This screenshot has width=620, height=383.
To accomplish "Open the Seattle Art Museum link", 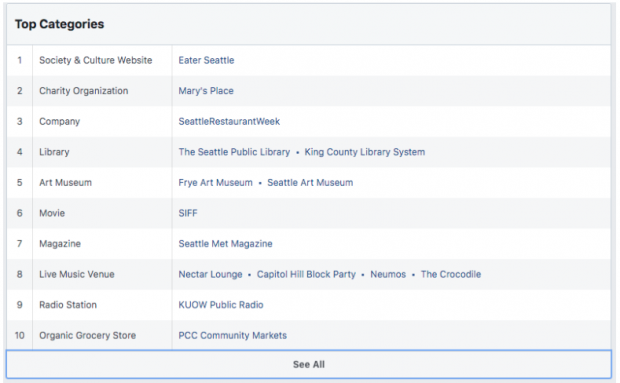I will [x=310, y=183].
